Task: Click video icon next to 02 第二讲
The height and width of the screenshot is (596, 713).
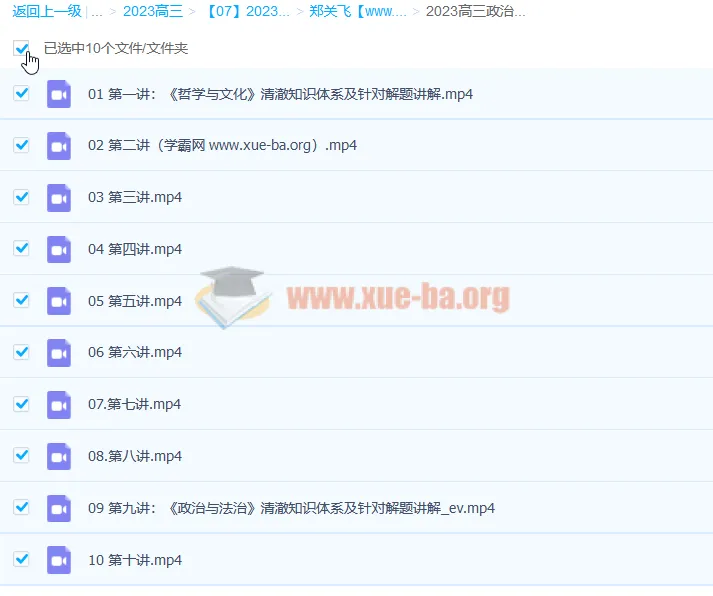Action: [59, 146]
